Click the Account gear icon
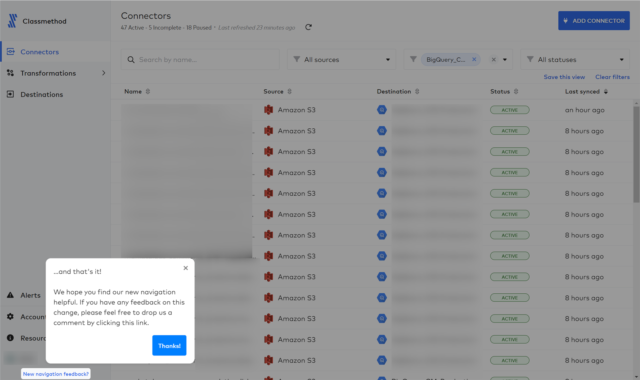640x380 pixels. coord(10,316)
